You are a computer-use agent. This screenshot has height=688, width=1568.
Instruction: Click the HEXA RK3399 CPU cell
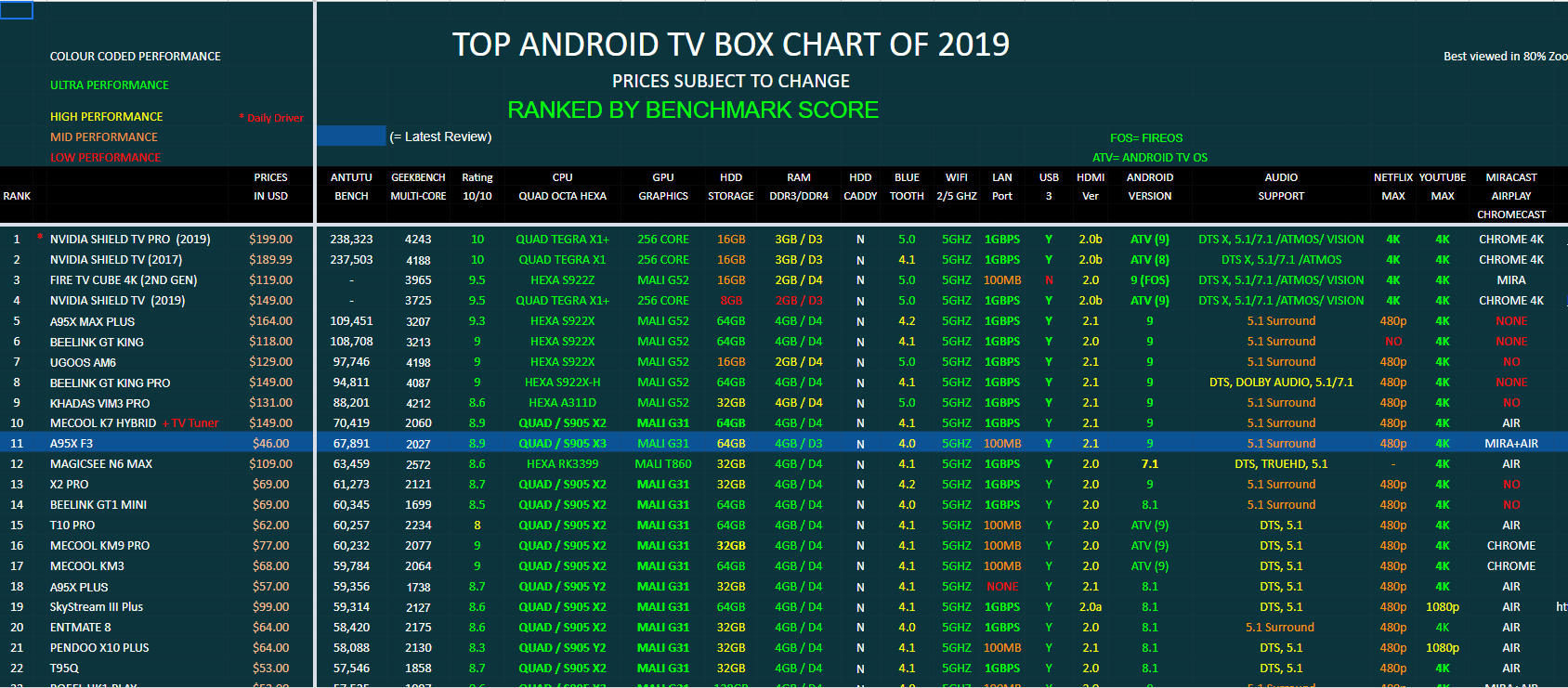click(562, 464)
